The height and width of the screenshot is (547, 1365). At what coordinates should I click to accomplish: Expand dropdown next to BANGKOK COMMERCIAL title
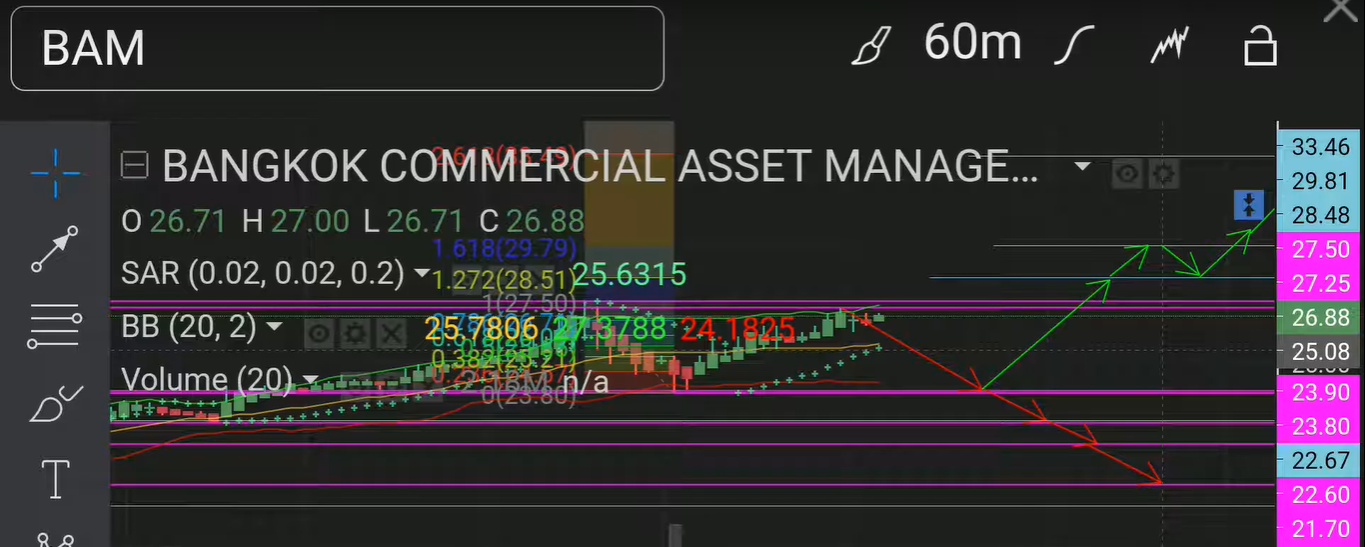[x=1082, y=166]
